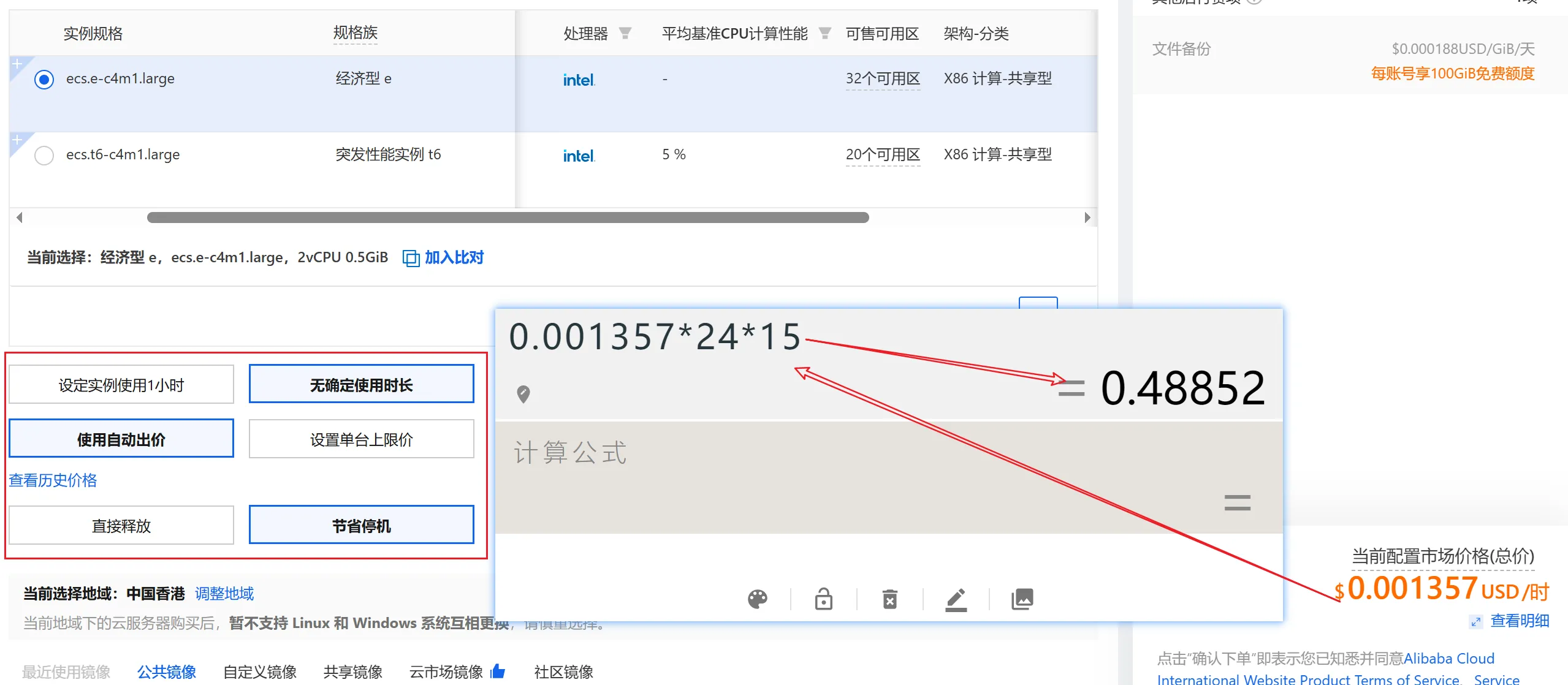Switch to the 自定义镜像 tab
Viewport: 1568px width, 685px height.
tap(260, 672)
